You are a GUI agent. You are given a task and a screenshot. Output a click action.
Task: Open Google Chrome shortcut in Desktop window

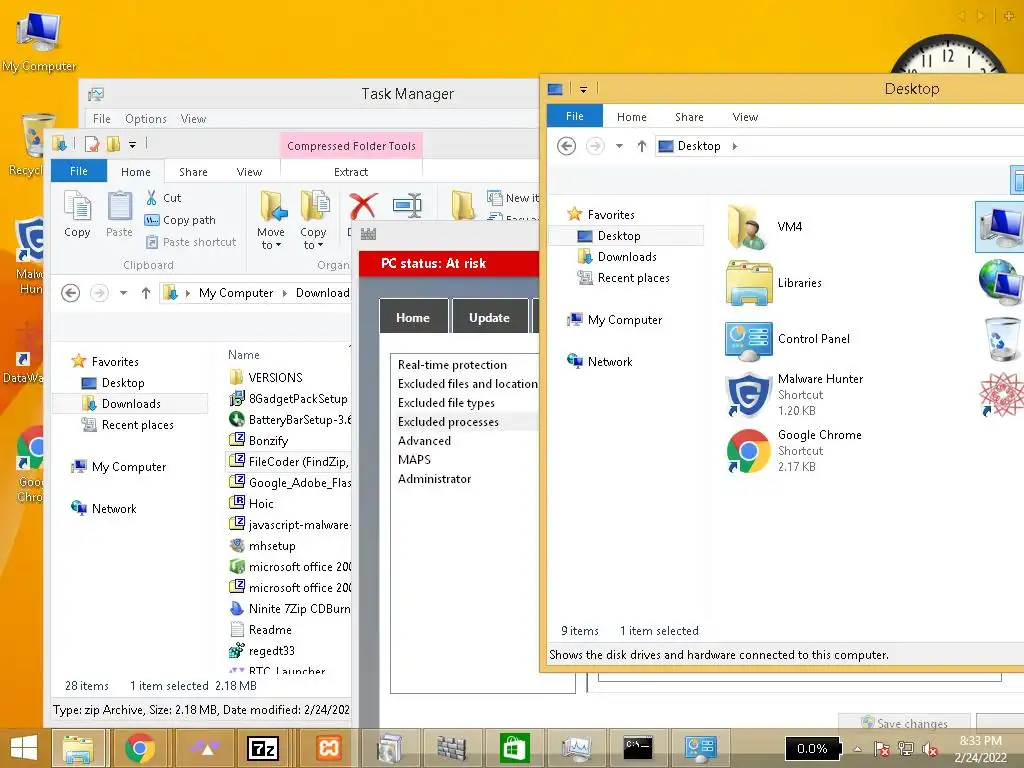click(x=748, y=451)
